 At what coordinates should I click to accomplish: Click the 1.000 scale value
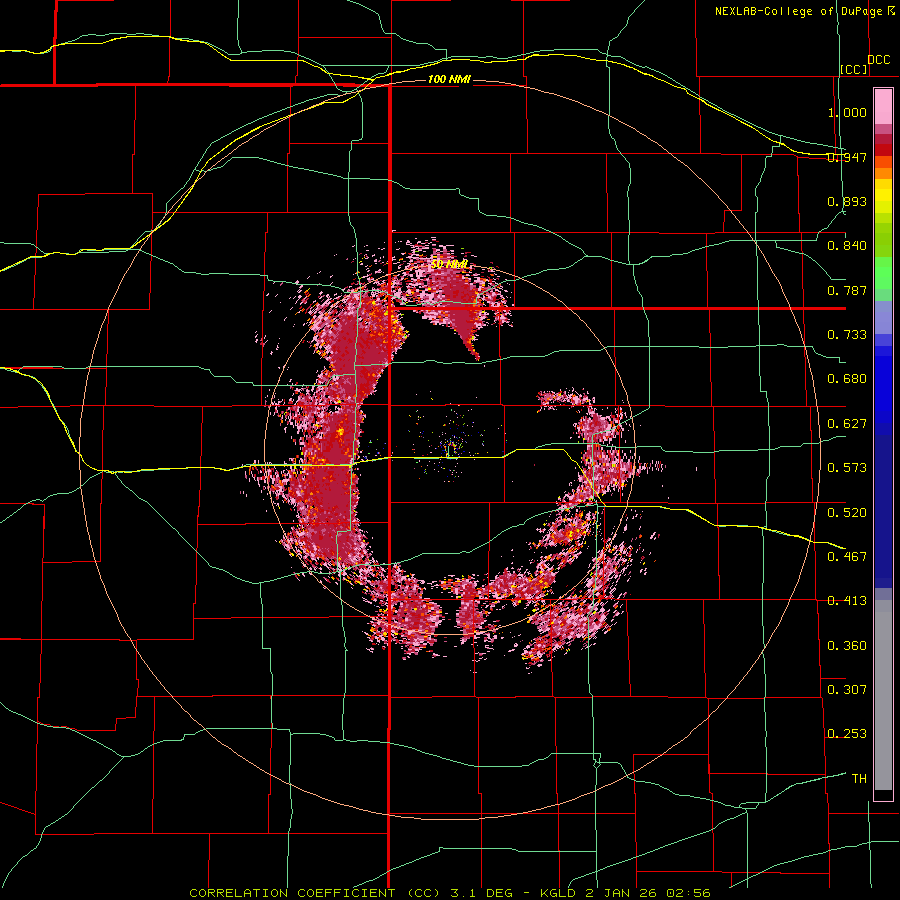click(x=847, y=112)
